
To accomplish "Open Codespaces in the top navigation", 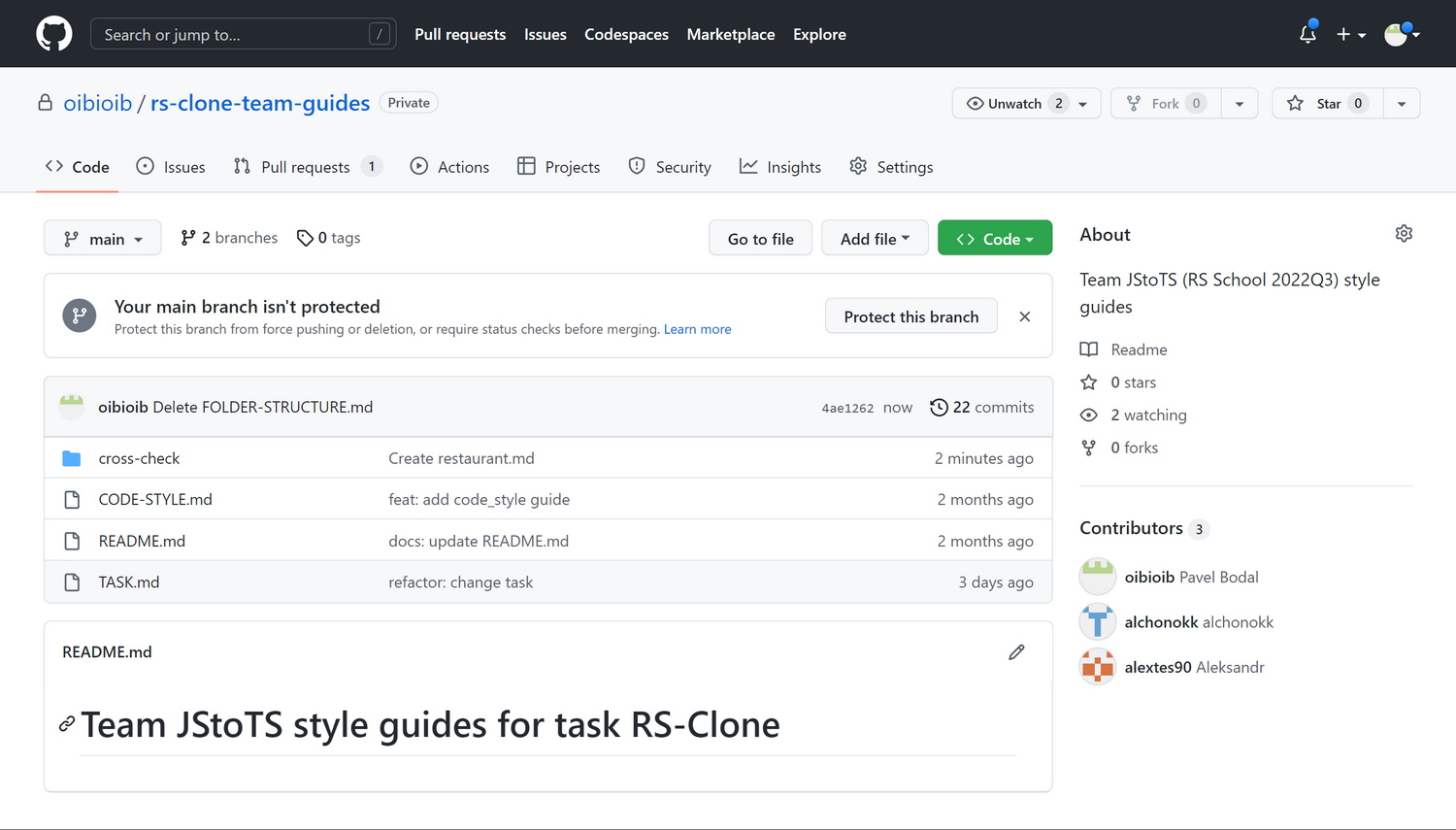I will (x=626, y=34).
